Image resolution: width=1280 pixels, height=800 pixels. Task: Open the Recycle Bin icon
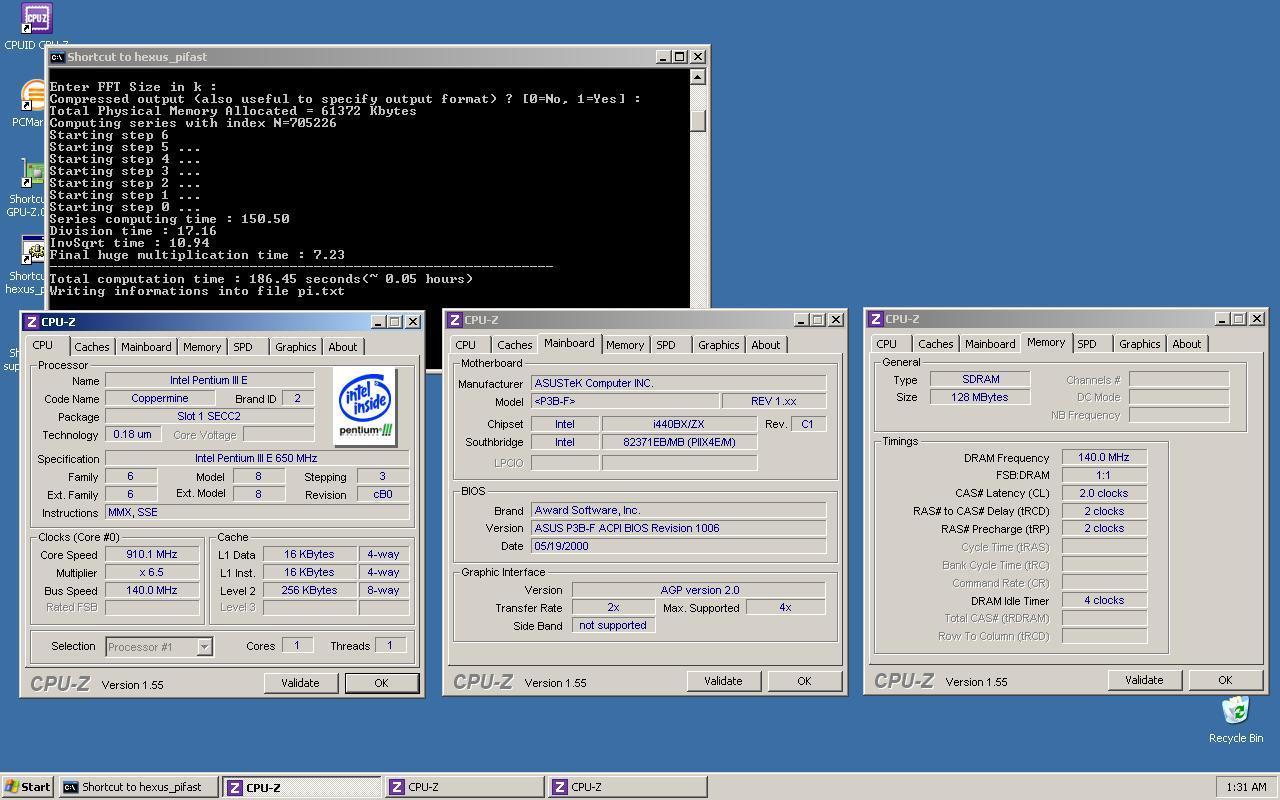[x=1235, y=711]
